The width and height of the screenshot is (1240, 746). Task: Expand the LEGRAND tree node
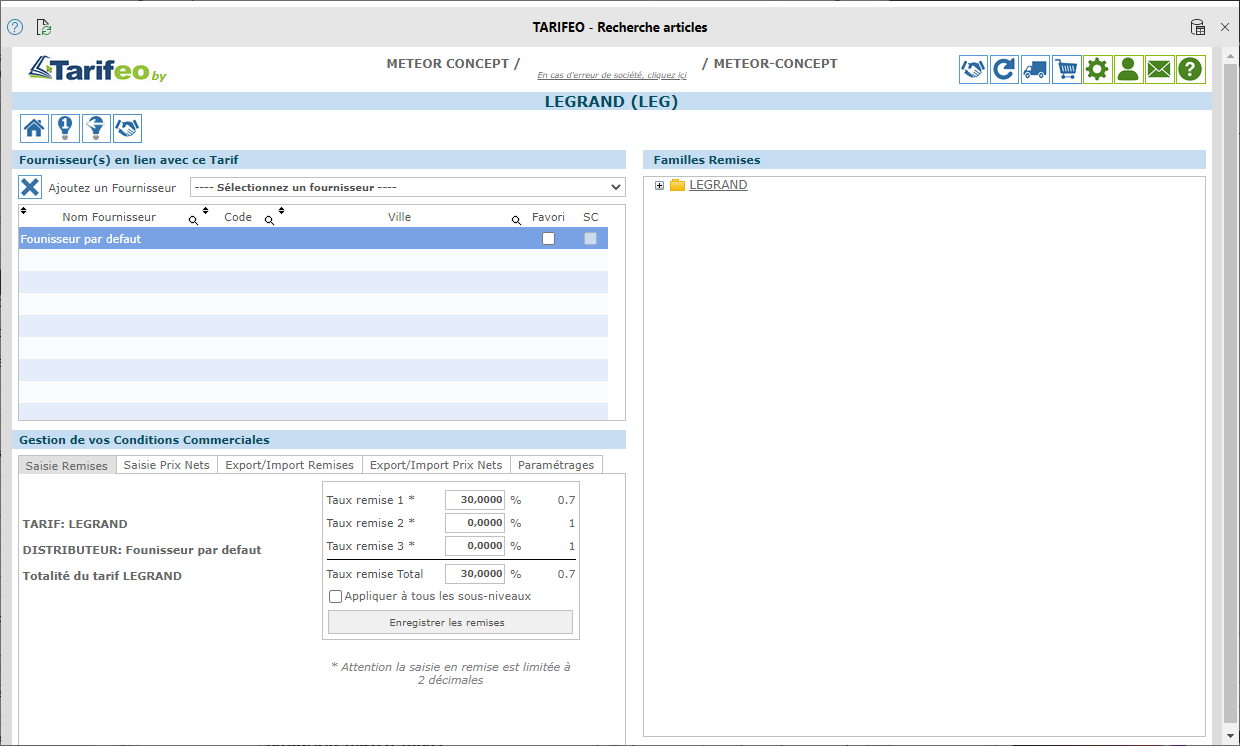pyautogui.click(x=660, y=185)
